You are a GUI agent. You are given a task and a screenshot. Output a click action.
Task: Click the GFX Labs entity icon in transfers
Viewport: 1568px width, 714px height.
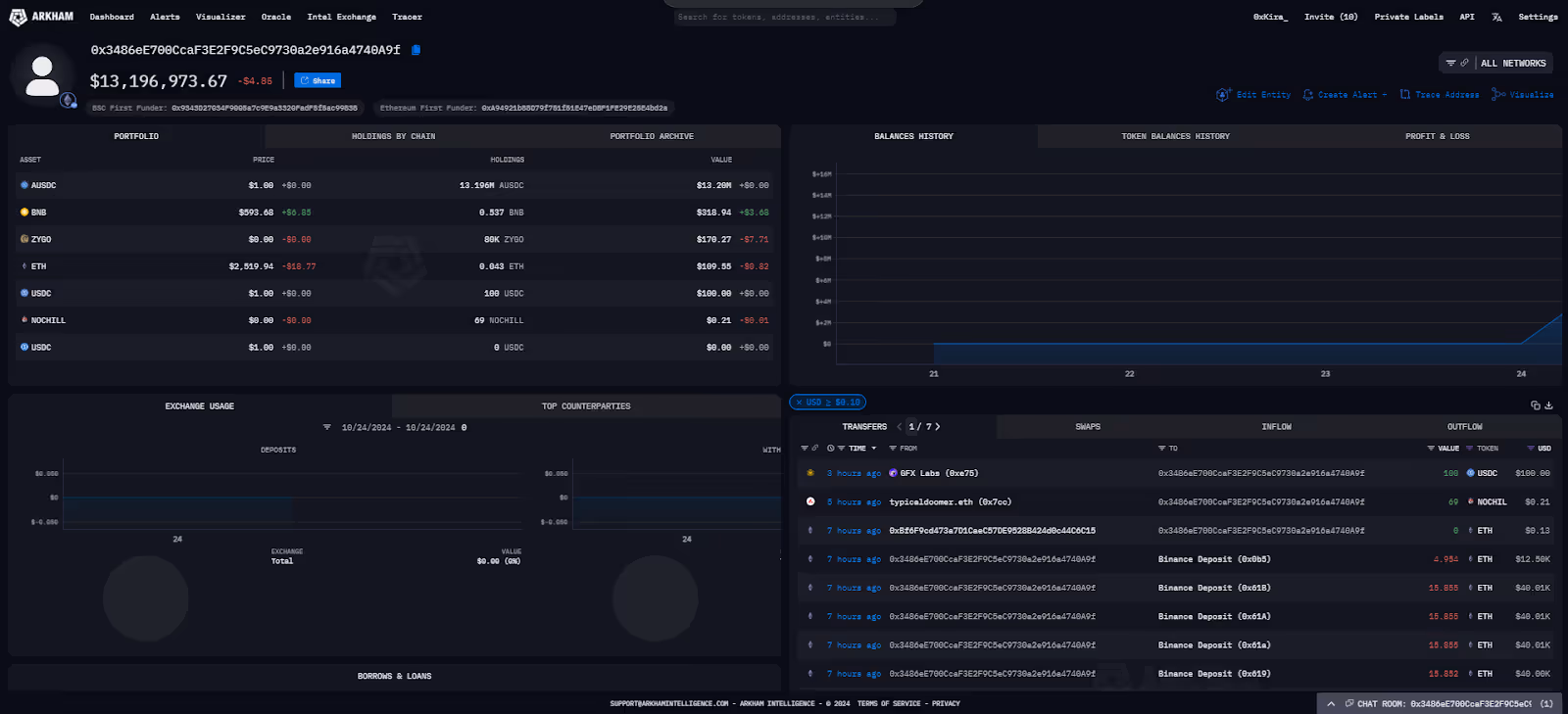pos(893,473)
